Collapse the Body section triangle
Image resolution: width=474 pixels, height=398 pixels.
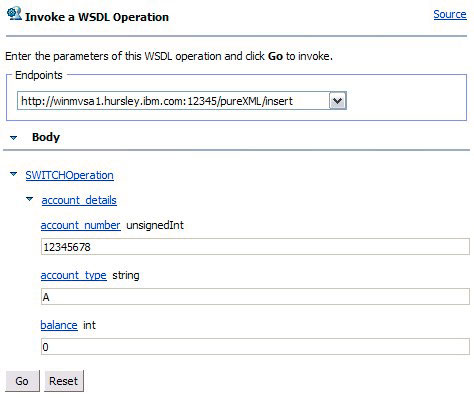14,138
